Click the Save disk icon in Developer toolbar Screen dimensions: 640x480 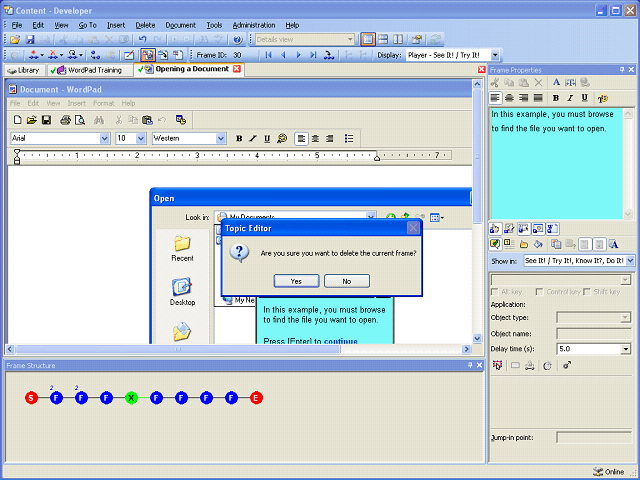(x=30, y=40)
